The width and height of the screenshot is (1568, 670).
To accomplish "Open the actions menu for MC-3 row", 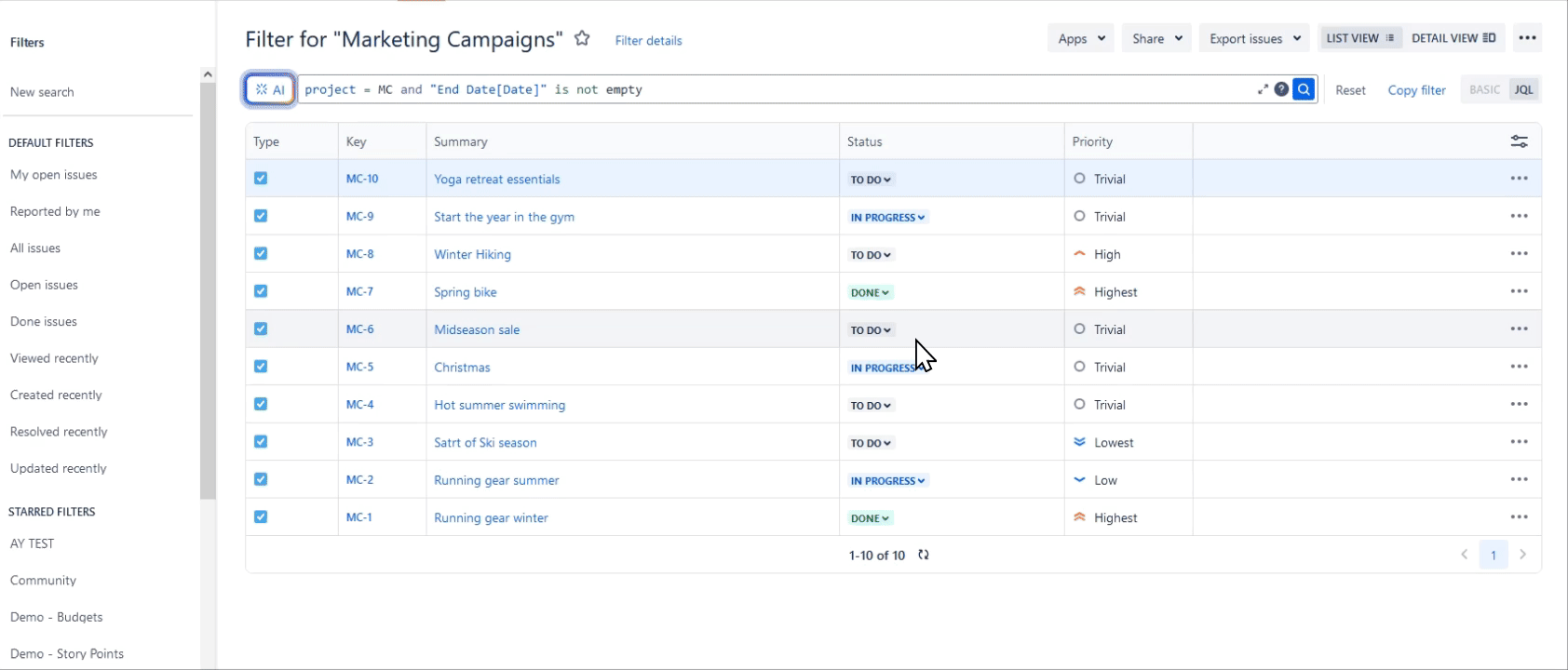I will click(x=1519, y=442).
